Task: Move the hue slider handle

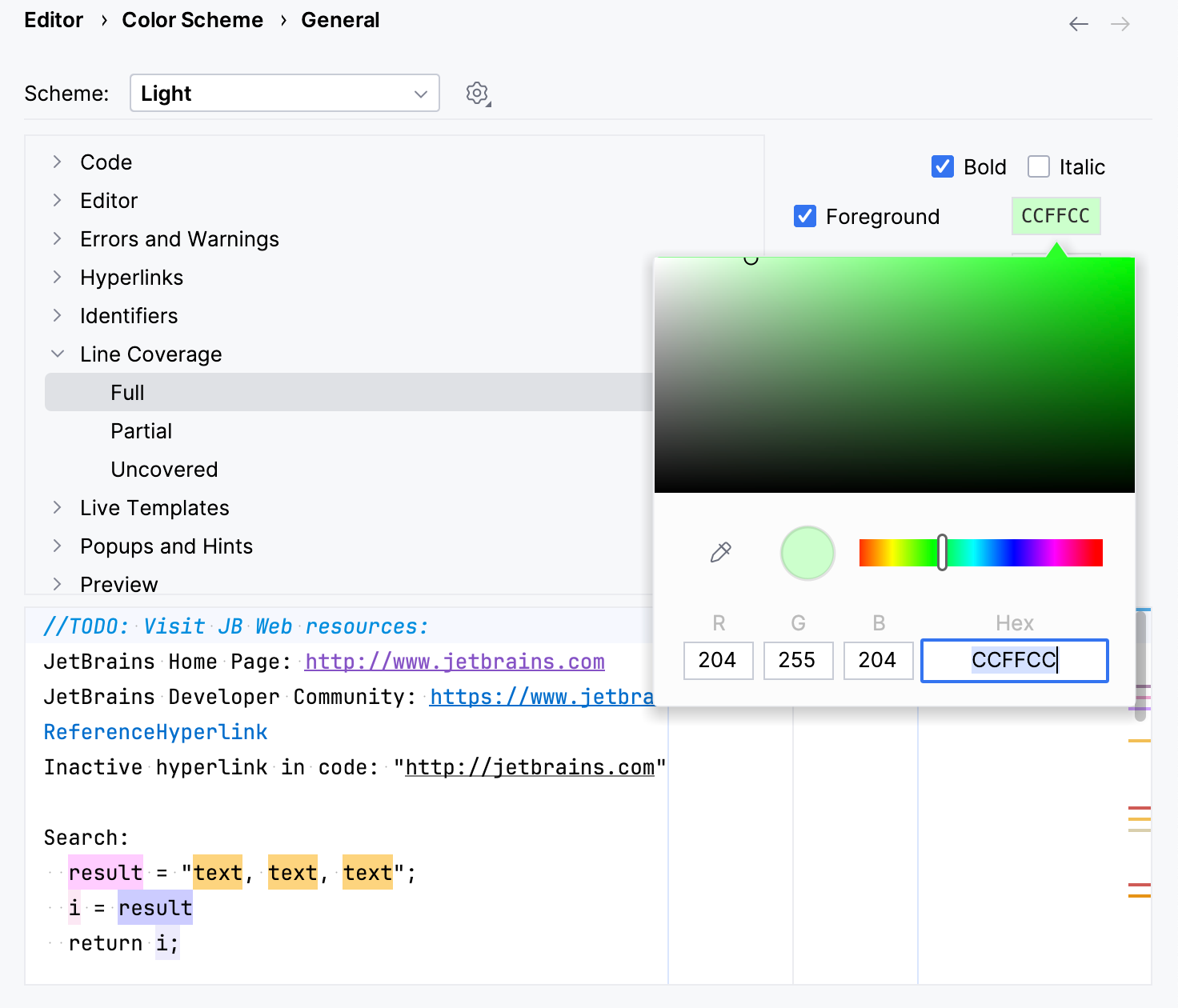Action: pos(942,552)
